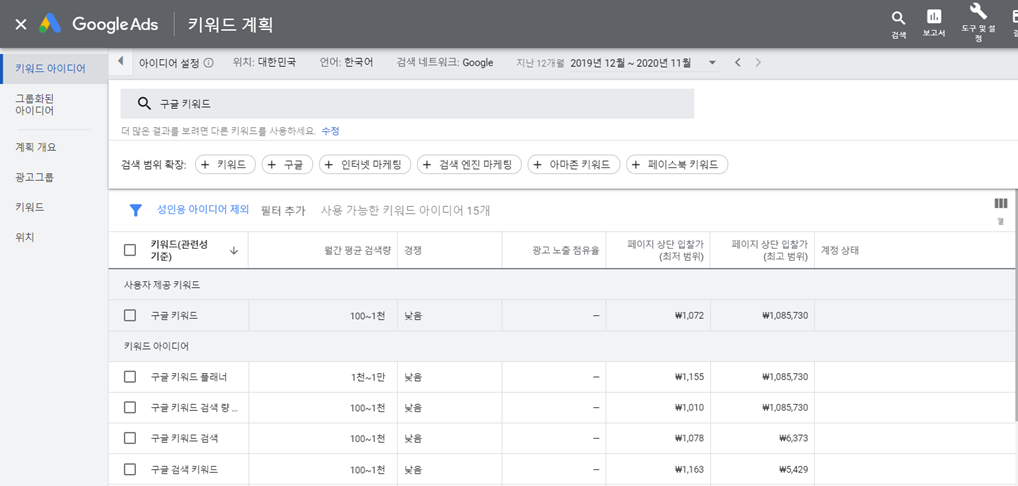1018x486 pixels.
Task: Click the ₩1,010 bid value
Action: click(689, 407)
